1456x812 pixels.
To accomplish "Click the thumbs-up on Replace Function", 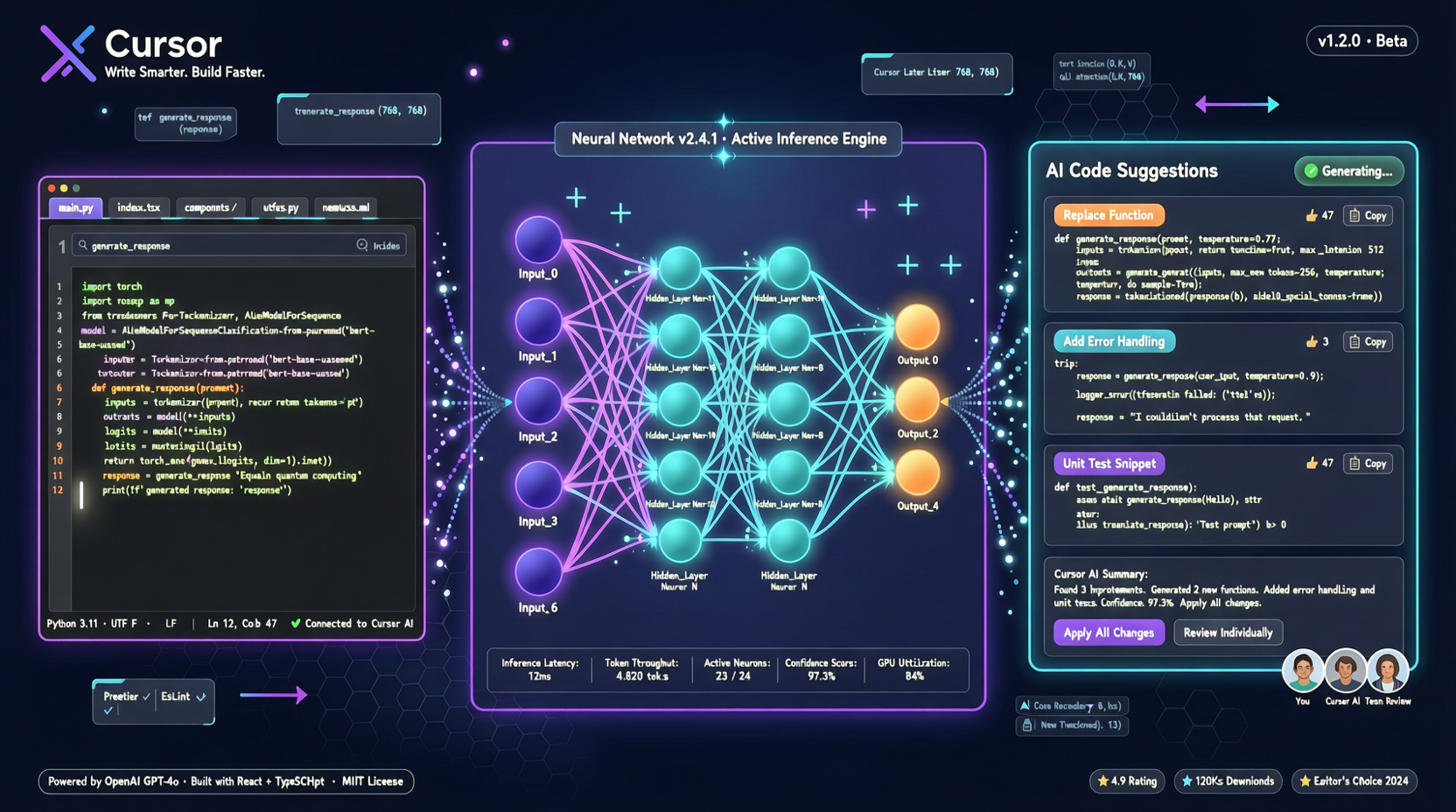I will [1311, 215].
